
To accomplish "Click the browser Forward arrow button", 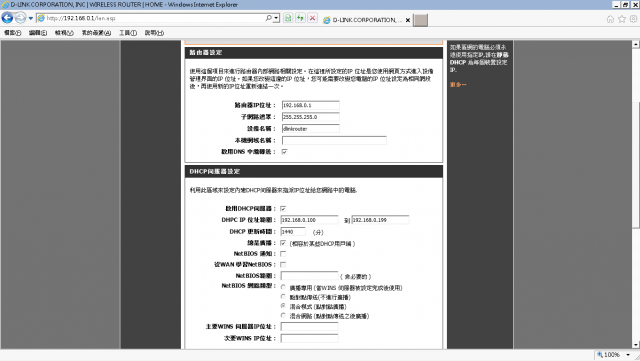I will click(20, 18).
